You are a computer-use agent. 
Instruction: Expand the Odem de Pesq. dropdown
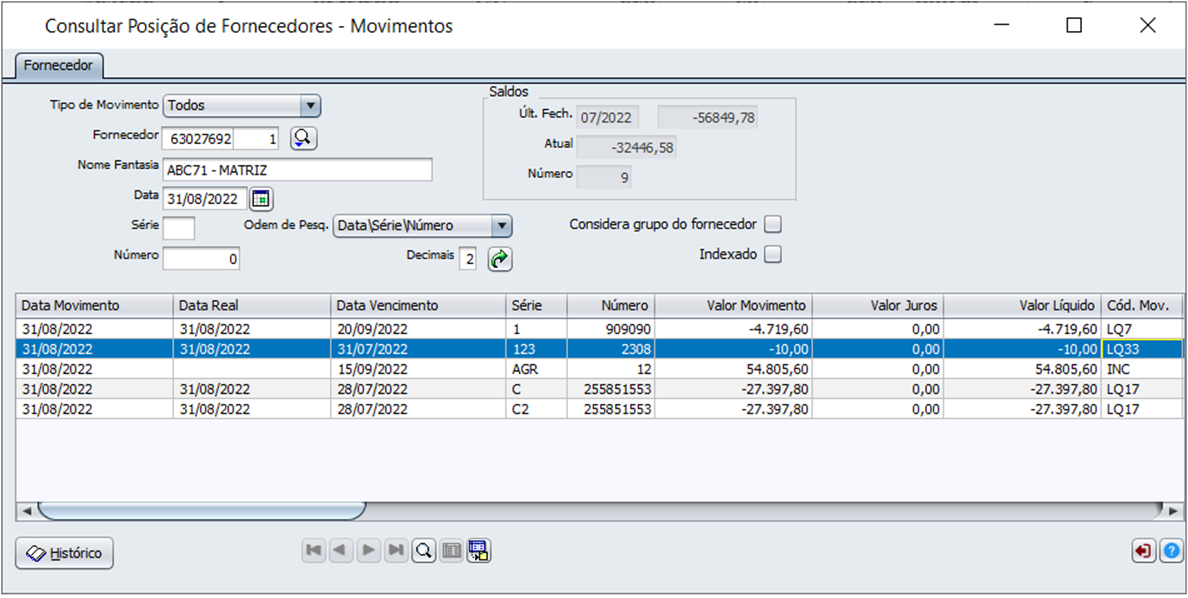tap(423, 225)
